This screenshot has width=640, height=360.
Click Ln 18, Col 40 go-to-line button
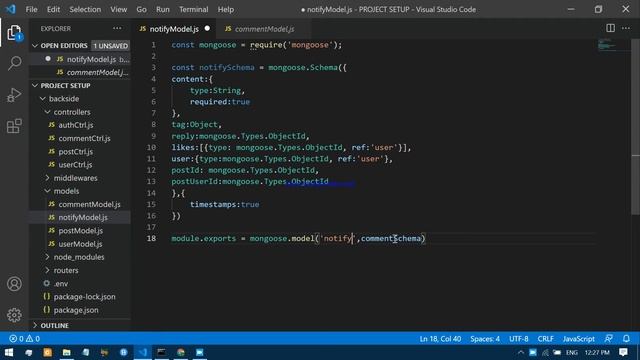(x=440, y=339)
